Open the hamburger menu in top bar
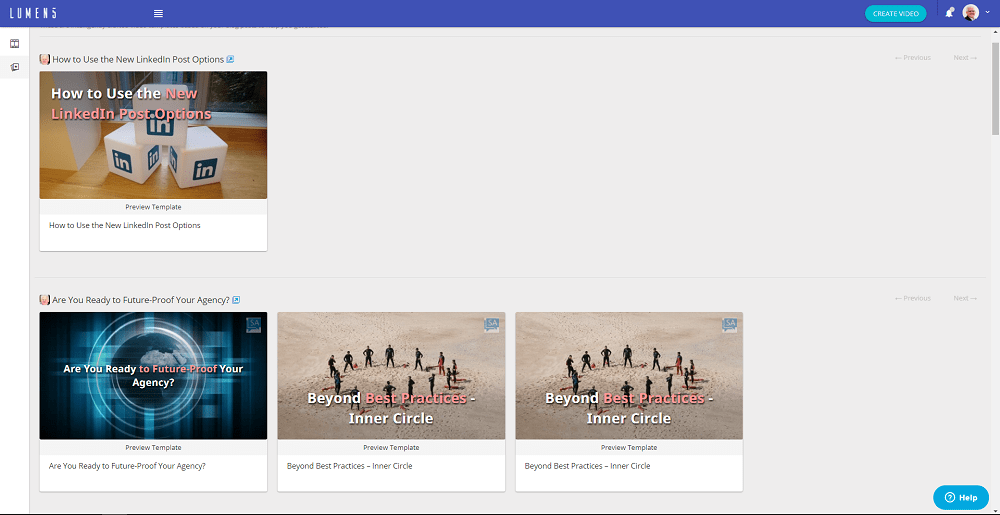The image size is (1000, 515). click(x=159, y=13)
